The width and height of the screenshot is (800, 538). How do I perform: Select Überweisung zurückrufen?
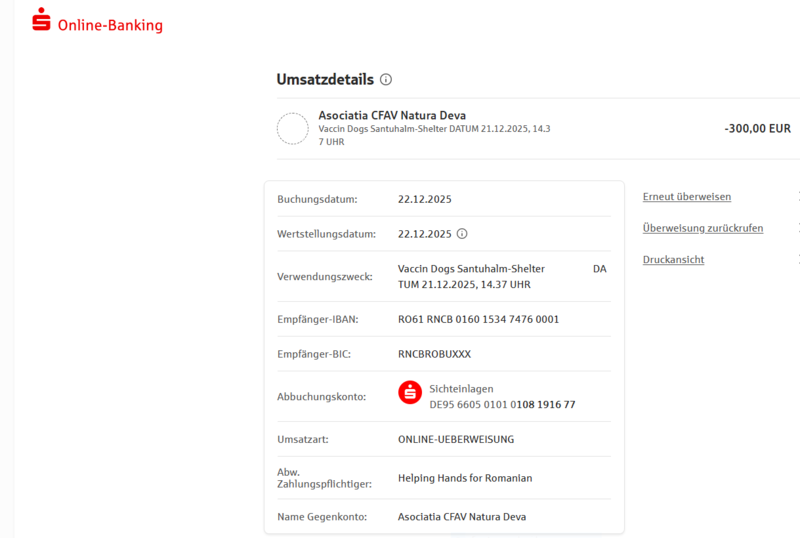pyautogui.click(x=702, y=228)
